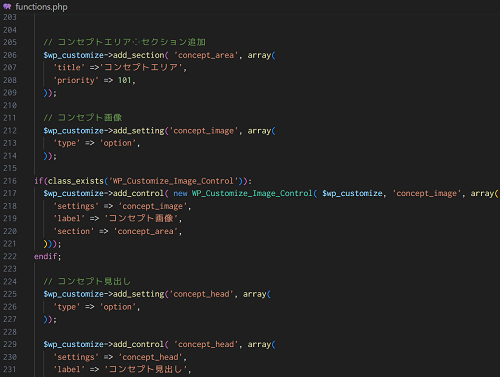500x377 pixels.
Task: Click the 'option' value on line 213
Action: pos(118,143)
